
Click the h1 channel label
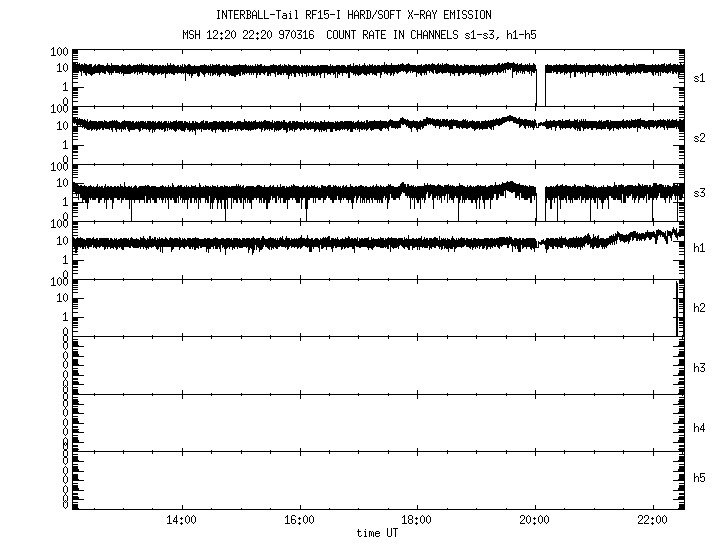[x=700, y=250]
